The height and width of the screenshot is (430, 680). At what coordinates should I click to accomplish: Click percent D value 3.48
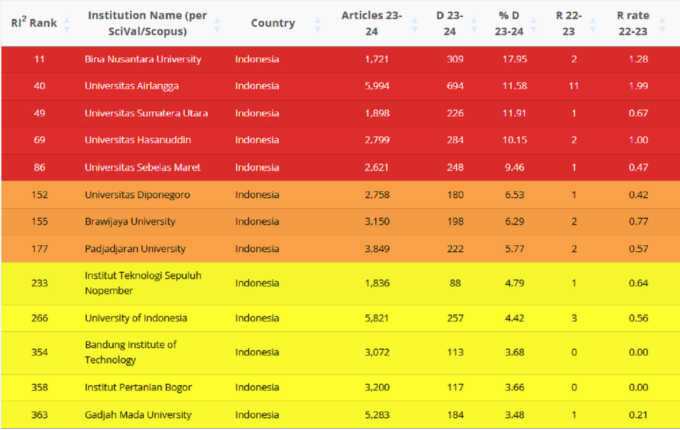(515, 415)
